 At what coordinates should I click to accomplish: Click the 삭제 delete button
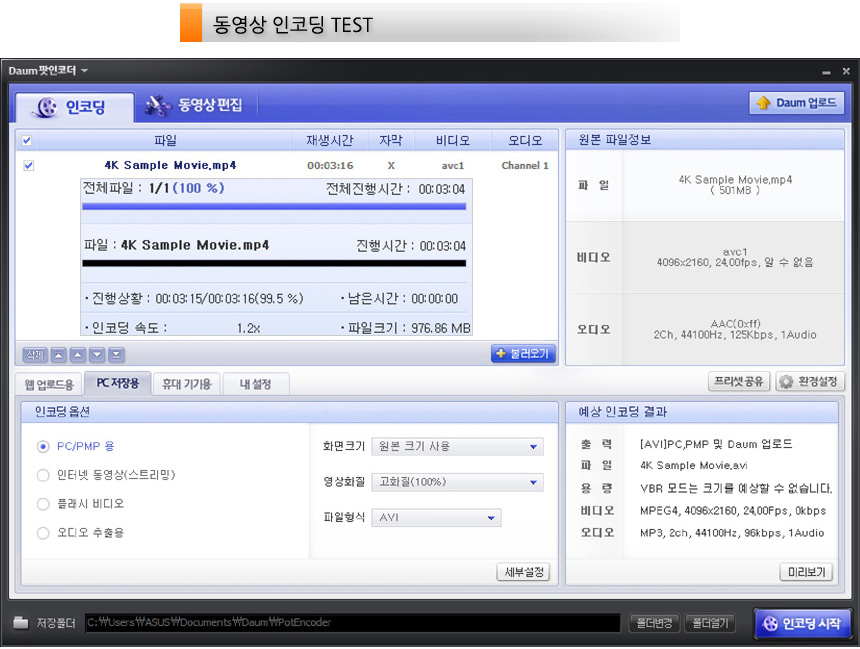(x=34, y=354)
